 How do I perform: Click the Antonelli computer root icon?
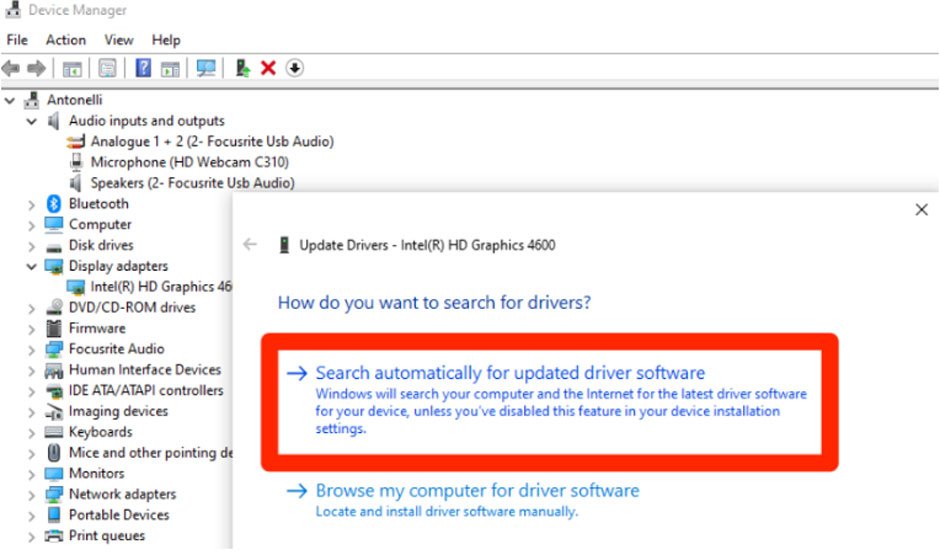click(x=32, y=100)
